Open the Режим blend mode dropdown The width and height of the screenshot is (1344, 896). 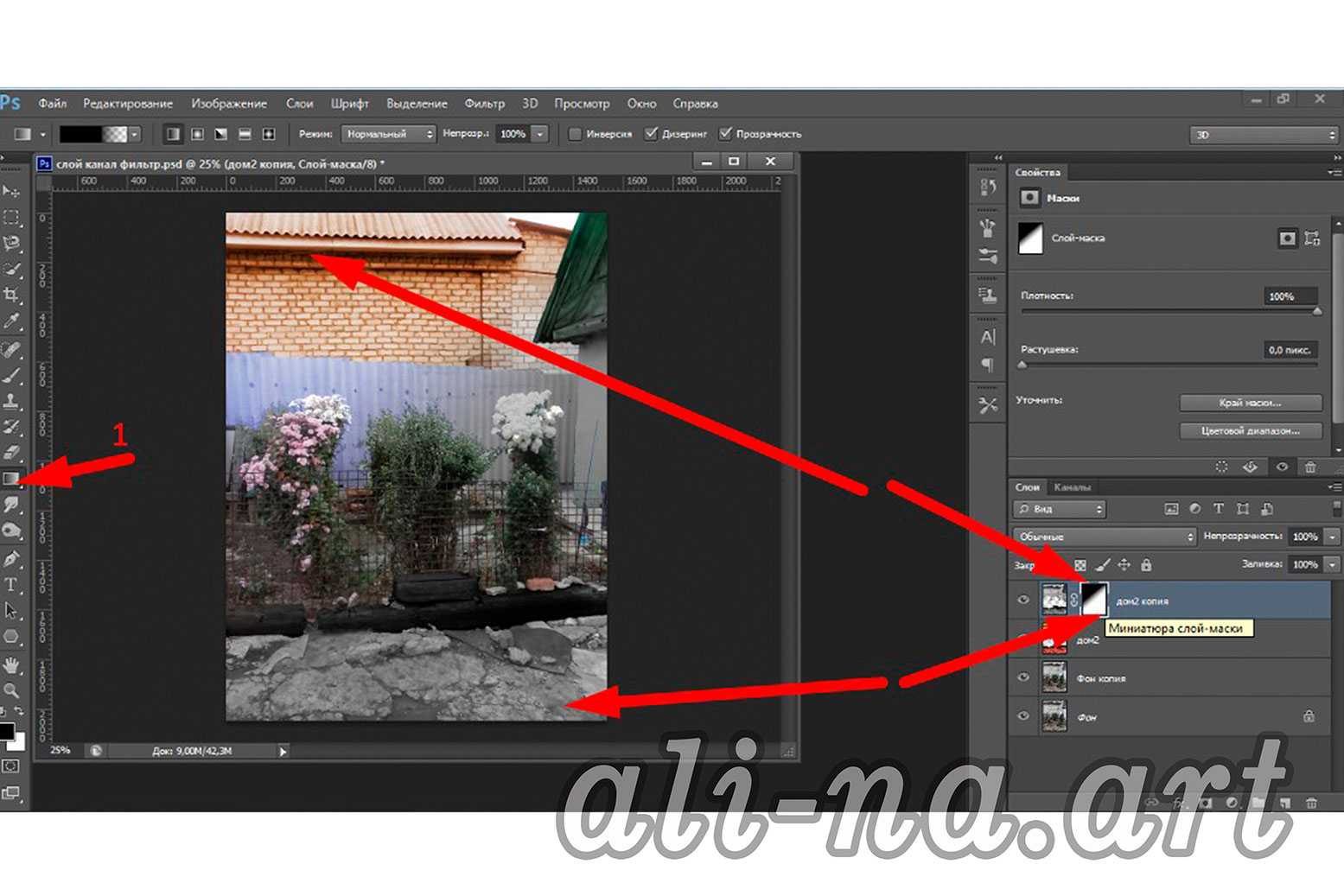pyautogui.click(x=387, y=134)
